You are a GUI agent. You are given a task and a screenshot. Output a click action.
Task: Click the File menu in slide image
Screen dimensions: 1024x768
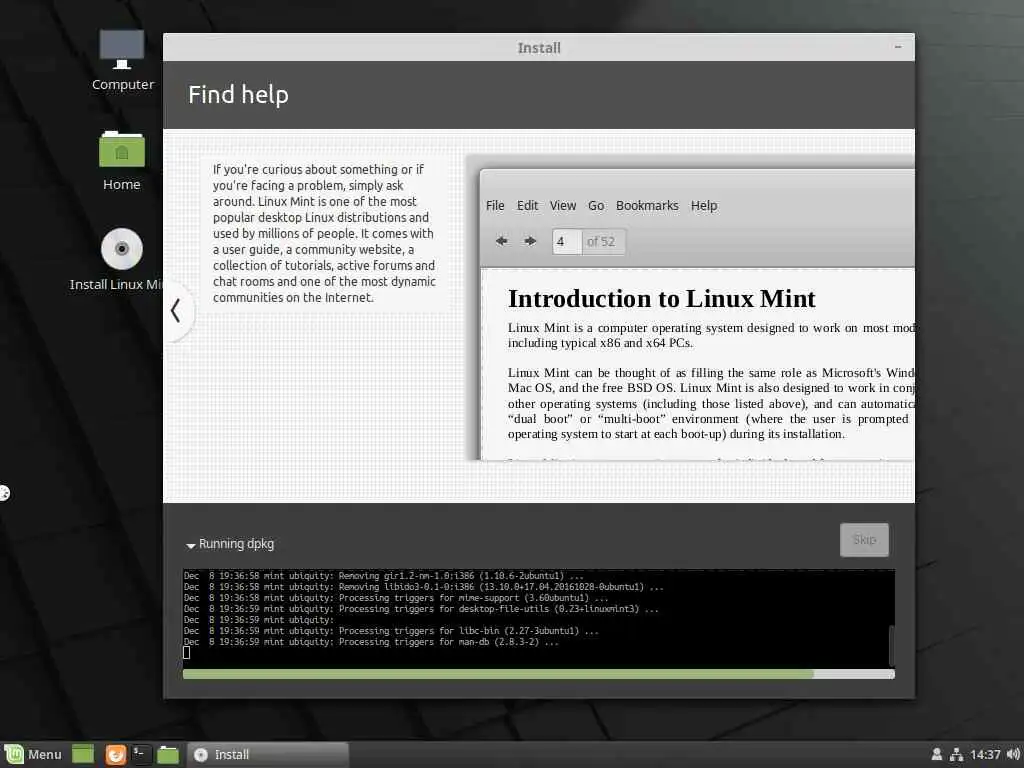coord(495,206)
